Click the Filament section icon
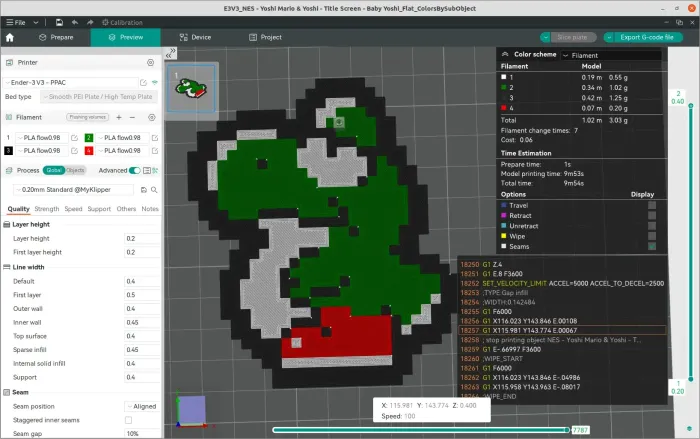Screen dimensions: 700x439 coord(8,117)
